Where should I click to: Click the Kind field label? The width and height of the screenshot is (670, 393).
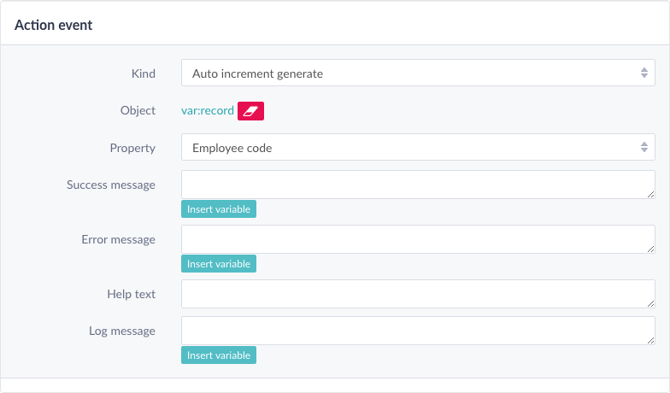143,73
